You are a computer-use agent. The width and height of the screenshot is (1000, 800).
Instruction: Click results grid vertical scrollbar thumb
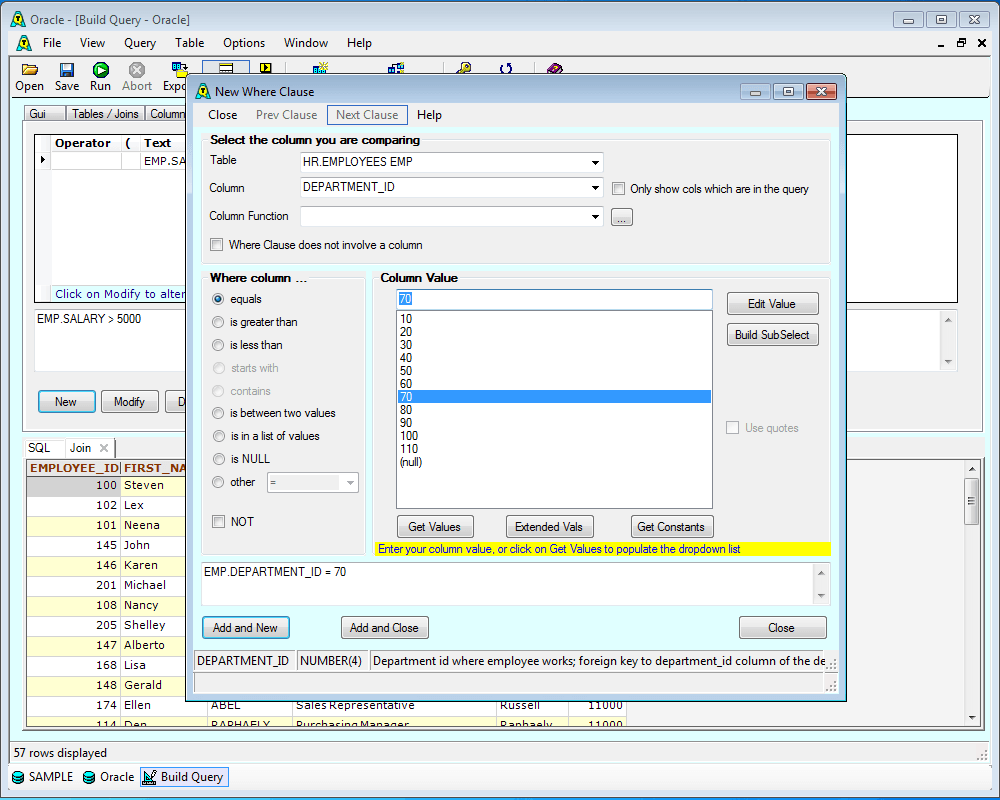pos(971,501)
